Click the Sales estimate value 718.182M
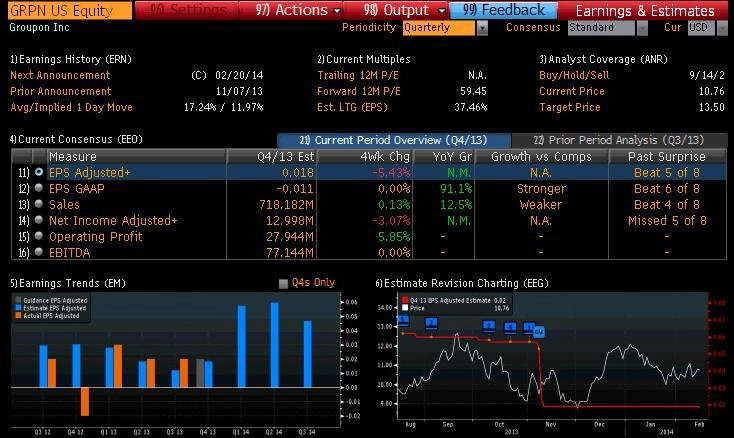 click(x=286, y=204)
